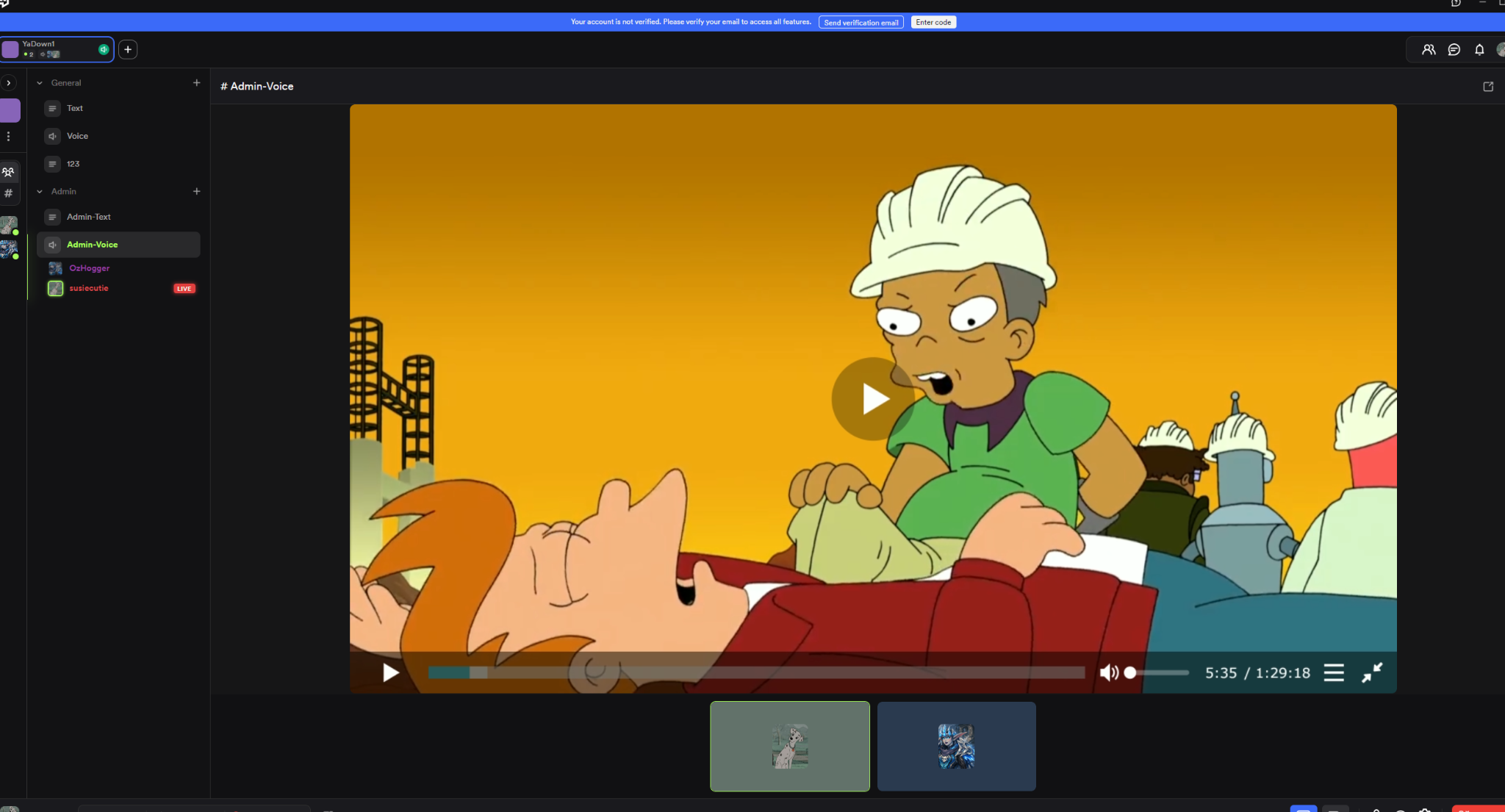Click the Enter code button
This screenshot has height=812, width=1505.
933,22
